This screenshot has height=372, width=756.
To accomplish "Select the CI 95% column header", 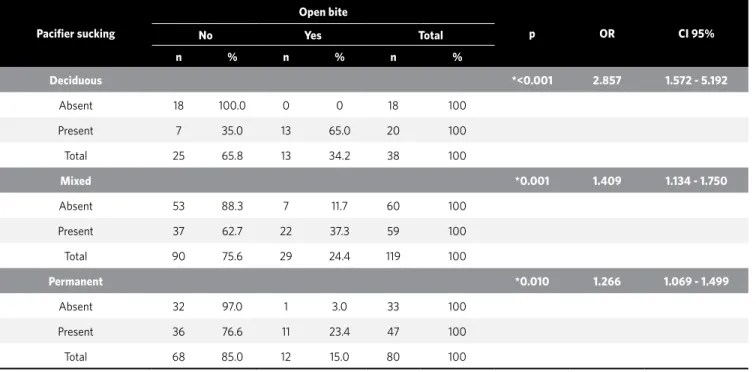I will click(696, 34).
